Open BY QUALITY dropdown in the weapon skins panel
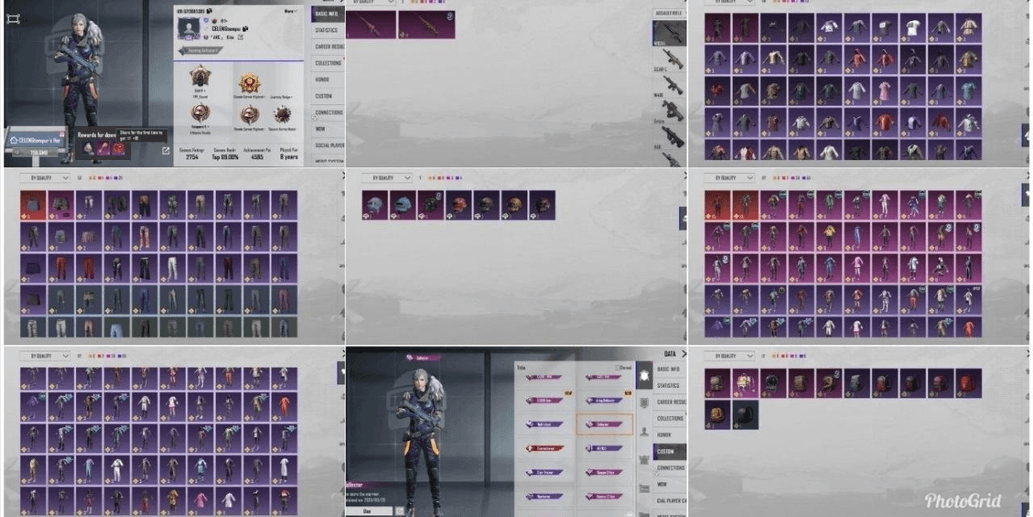Screen dimensions: 1033x517 pos(372,2)
